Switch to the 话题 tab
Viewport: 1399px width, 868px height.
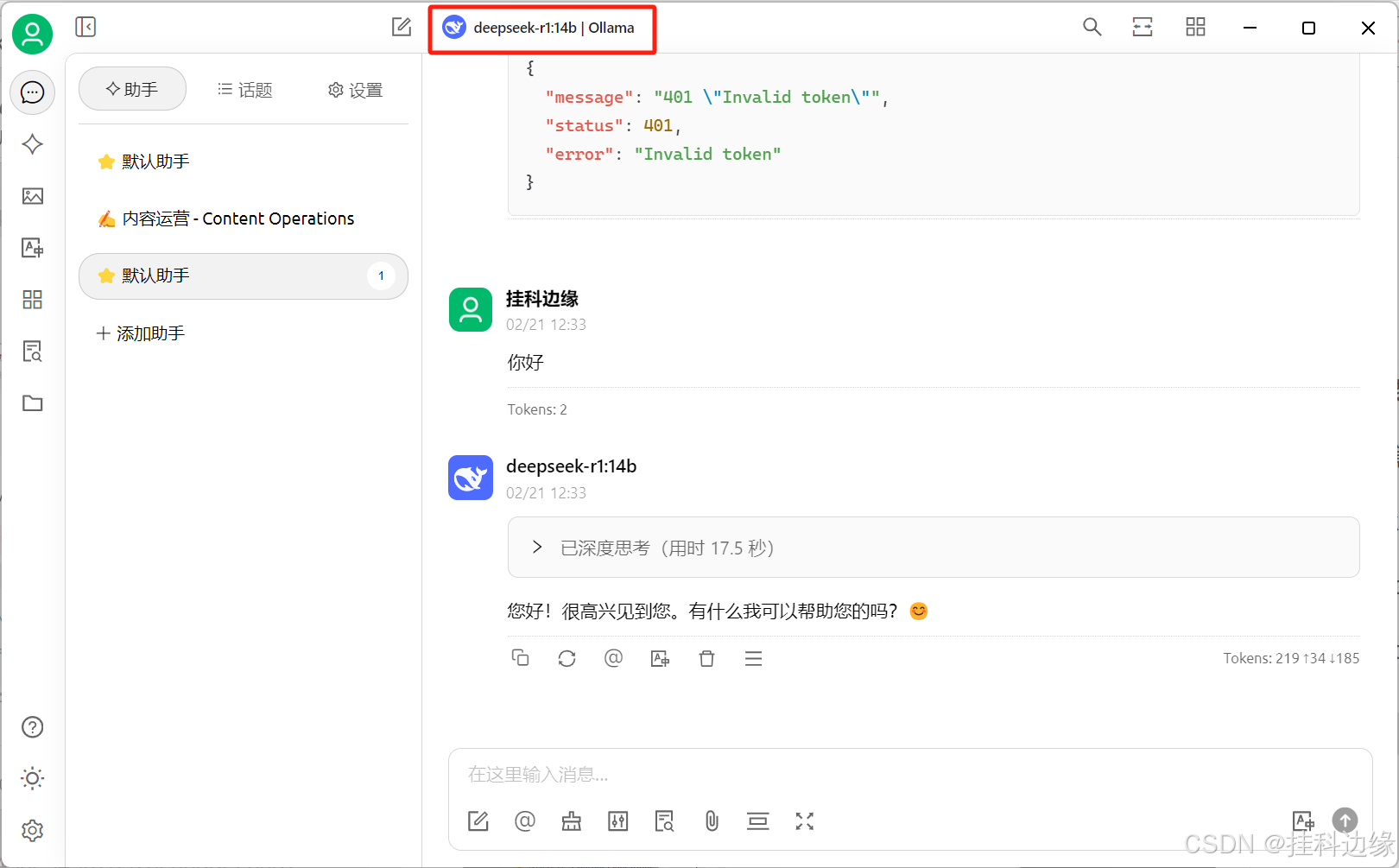244,89
